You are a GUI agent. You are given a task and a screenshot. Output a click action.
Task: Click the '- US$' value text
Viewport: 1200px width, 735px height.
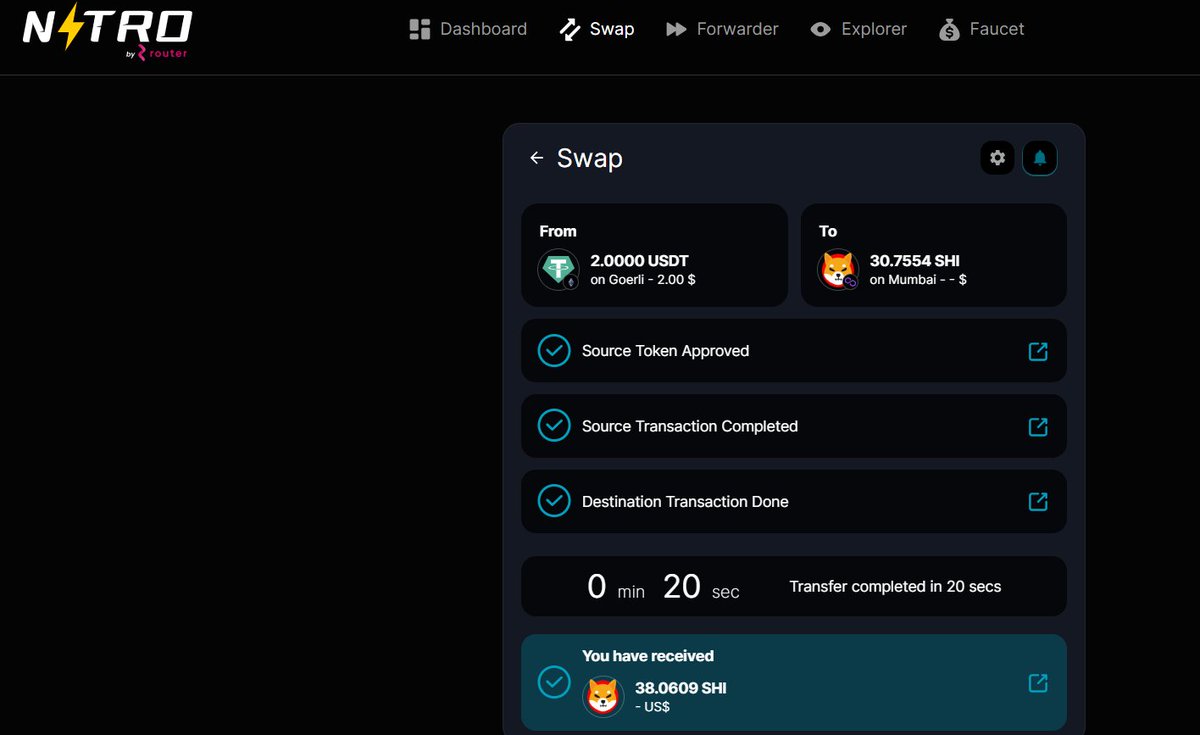[x=652, y=707]
